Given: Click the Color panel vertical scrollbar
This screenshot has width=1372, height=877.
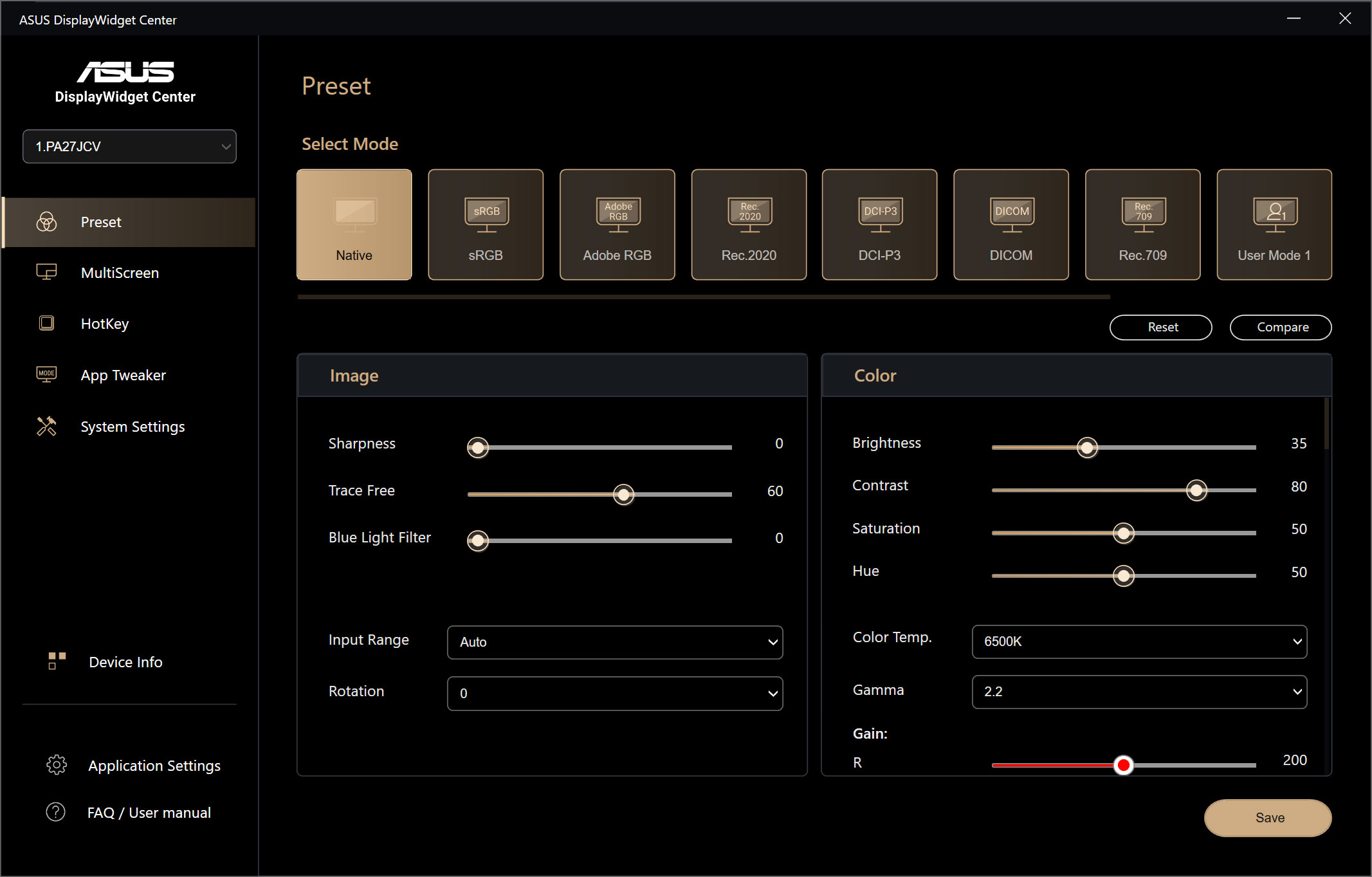Looking at the screenshot, I should (x=1326, y=425).
